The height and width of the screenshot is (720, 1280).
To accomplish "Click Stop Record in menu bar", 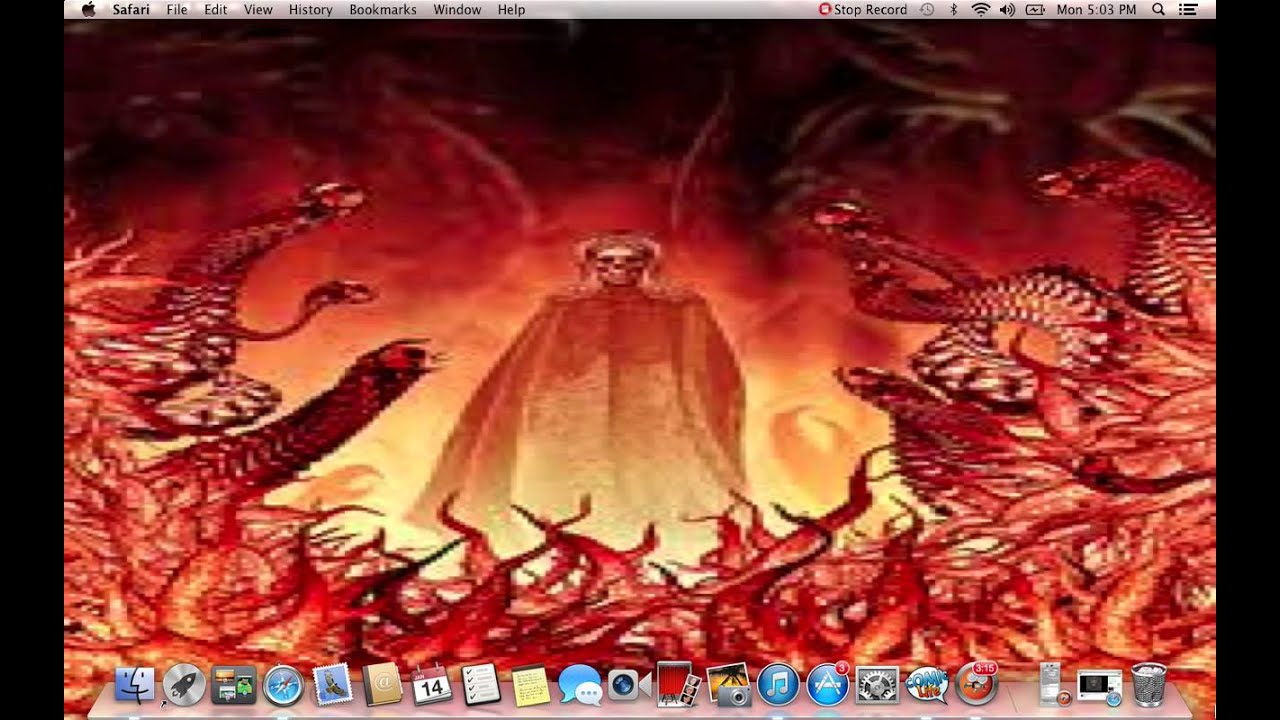I will [863, 9].
